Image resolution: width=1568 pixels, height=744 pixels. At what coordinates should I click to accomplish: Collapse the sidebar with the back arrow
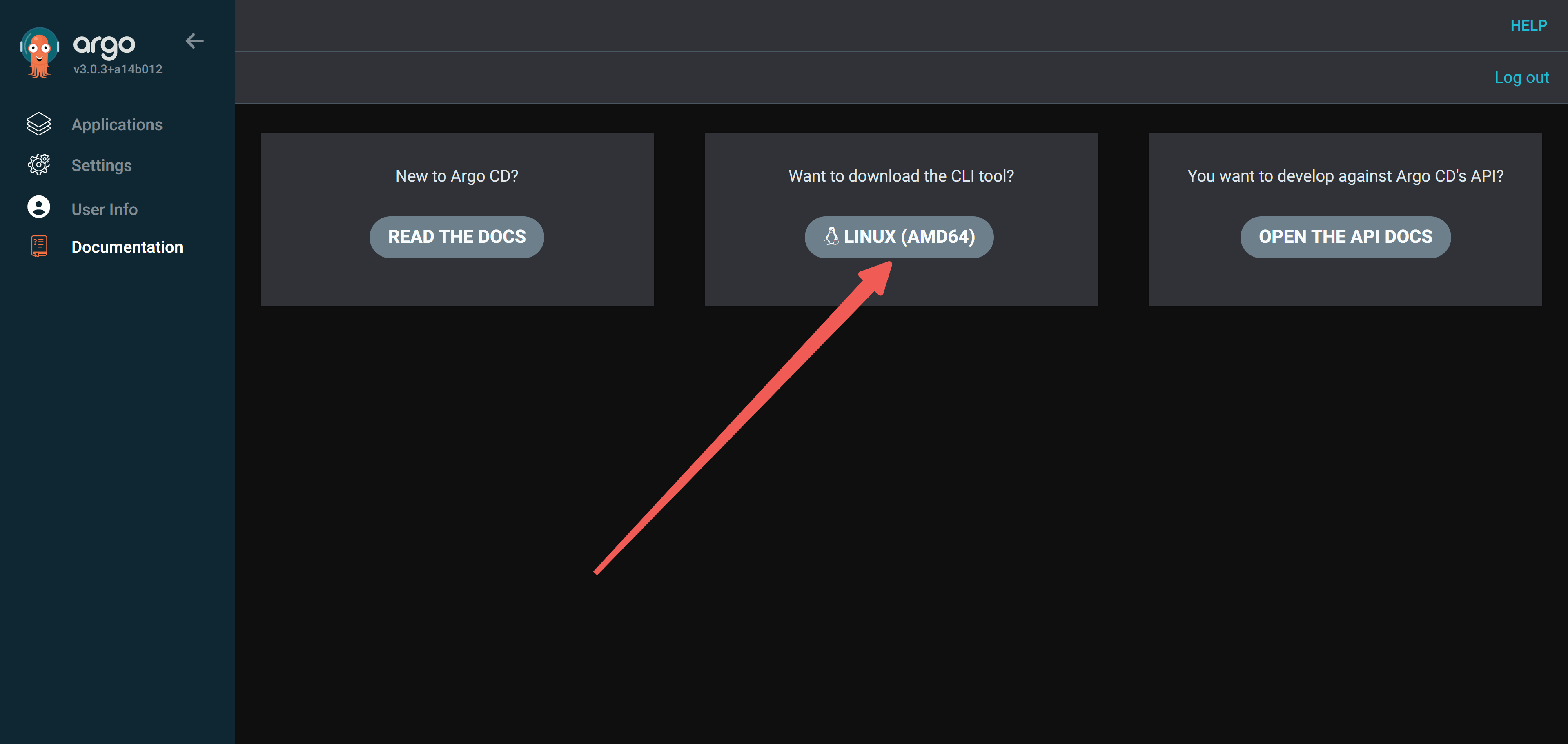(x=195, y=41)
